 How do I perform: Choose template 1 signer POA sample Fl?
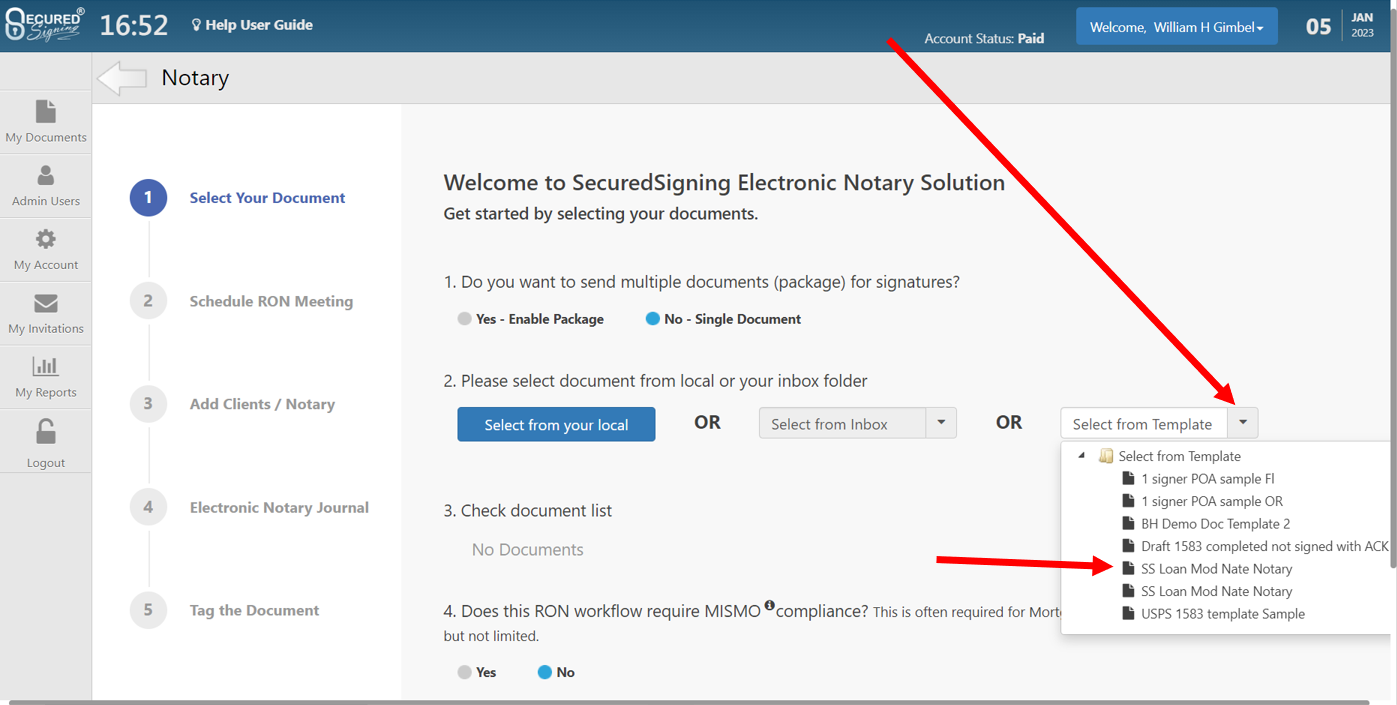[1207, 478]
